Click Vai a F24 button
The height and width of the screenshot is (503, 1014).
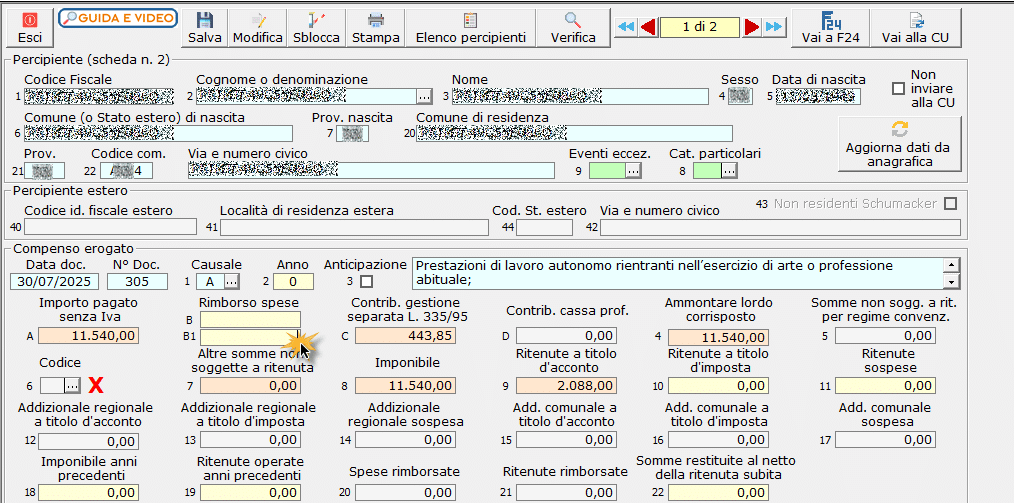pos(830,28)
